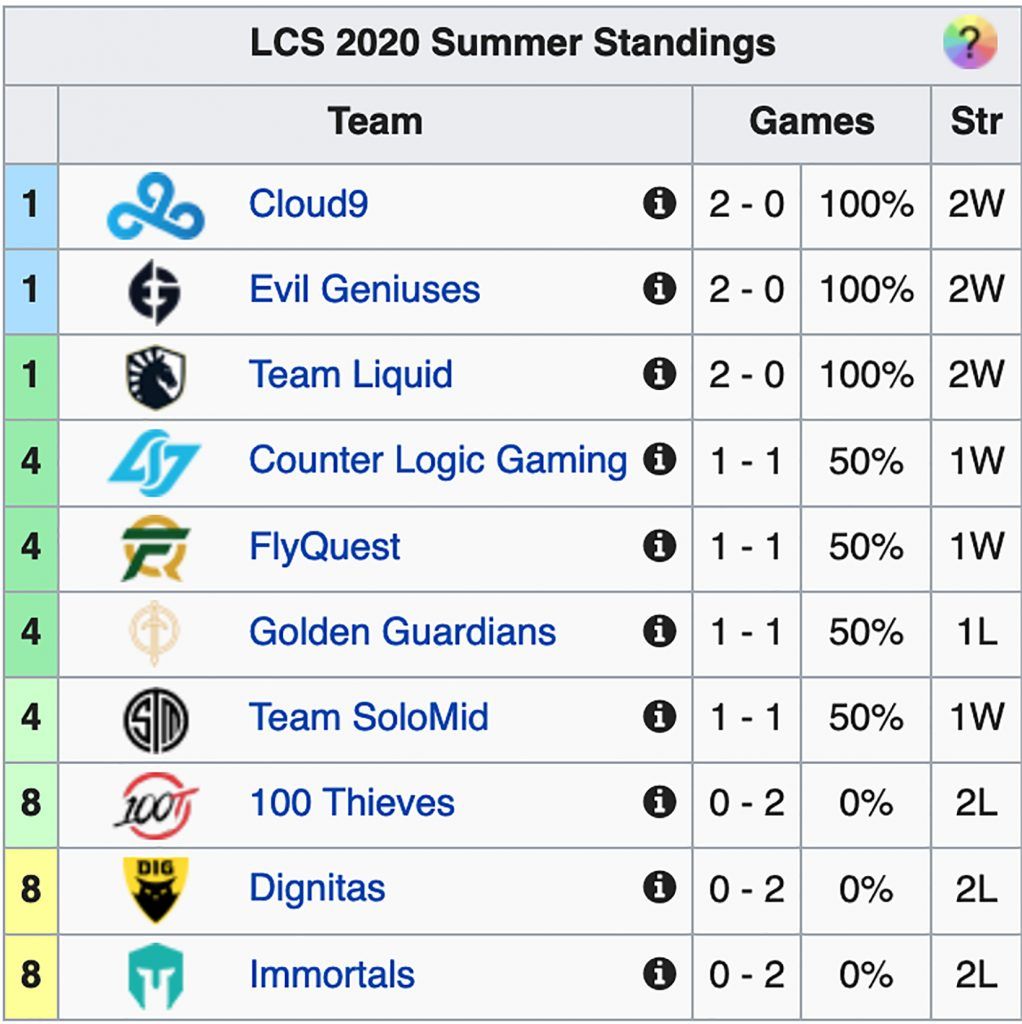Viewport: 1022px width, 1024px height.
Task: Open the info icon beside FlyQuest
Action: [658, 546]
